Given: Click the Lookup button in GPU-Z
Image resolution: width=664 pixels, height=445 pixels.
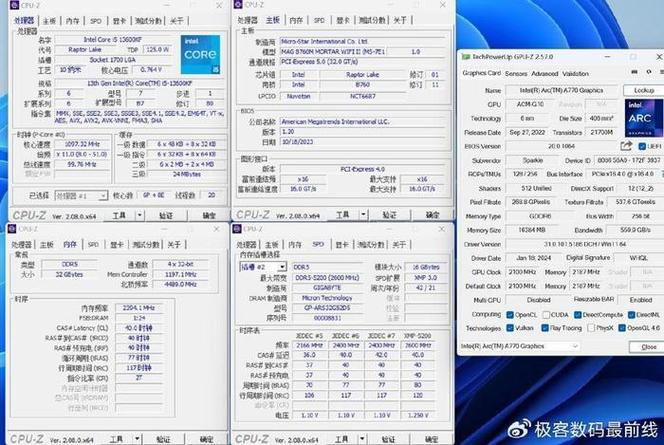Looking at the screenshot, I should click(x=643, y=90).
